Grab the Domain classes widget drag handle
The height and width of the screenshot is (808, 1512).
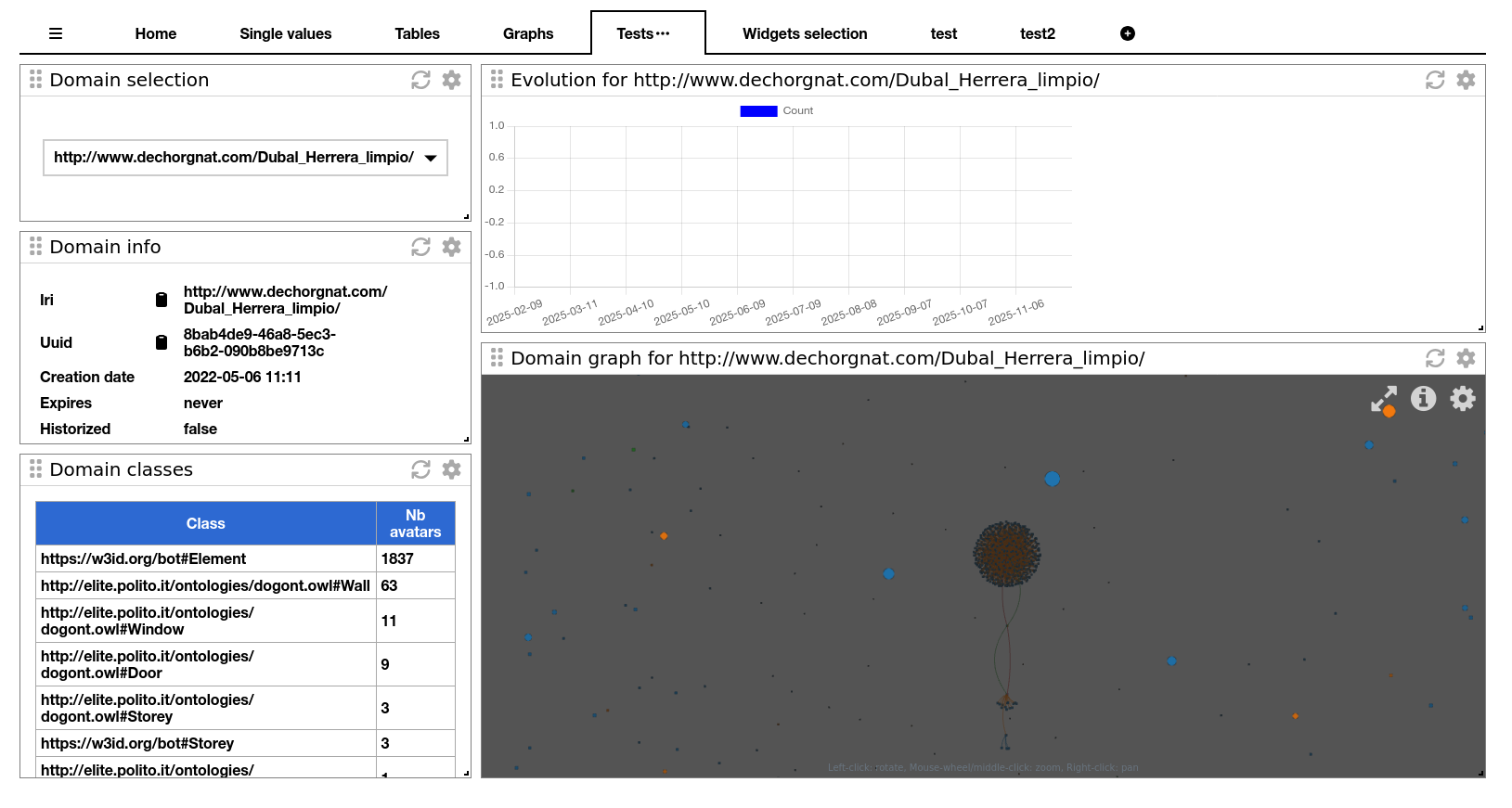tap(35, 469)
